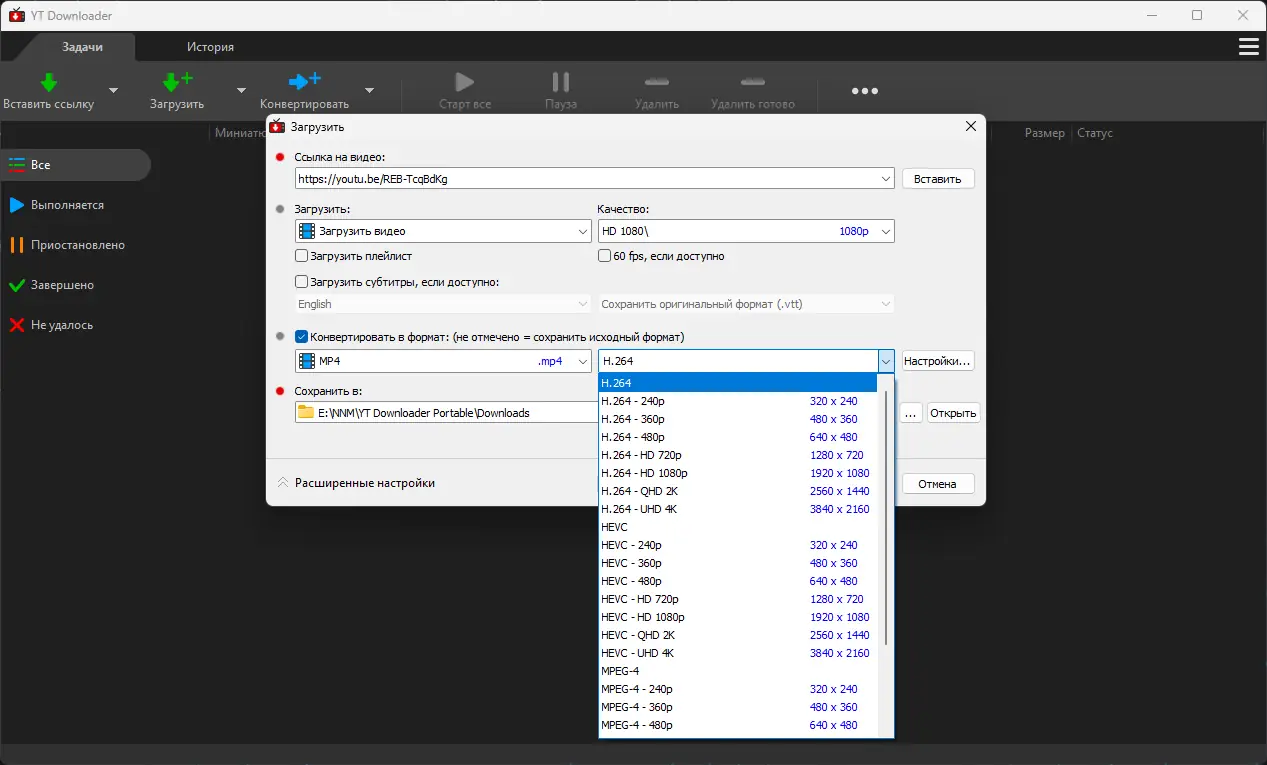Screen dimensions: 1267x765
Task: Click the Конвертировать blue arrow icon
Action: [304, 82]
